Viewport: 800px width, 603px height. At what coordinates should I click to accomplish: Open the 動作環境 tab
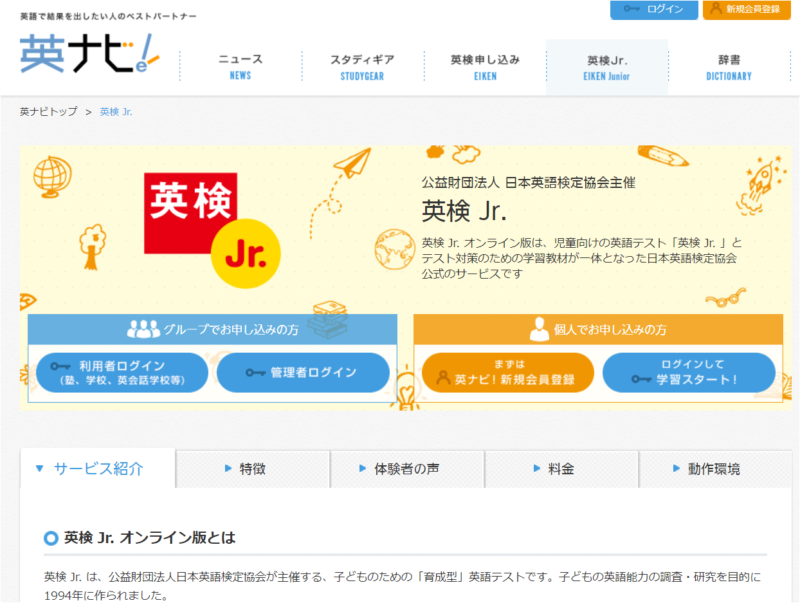(x=715, y=469)
